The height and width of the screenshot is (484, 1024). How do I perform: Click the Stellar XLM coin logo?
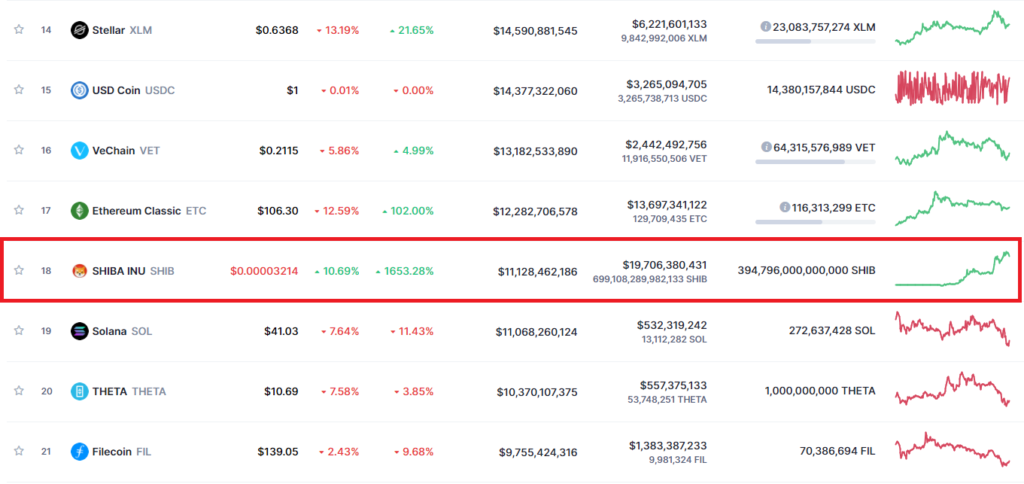(79, 30)
